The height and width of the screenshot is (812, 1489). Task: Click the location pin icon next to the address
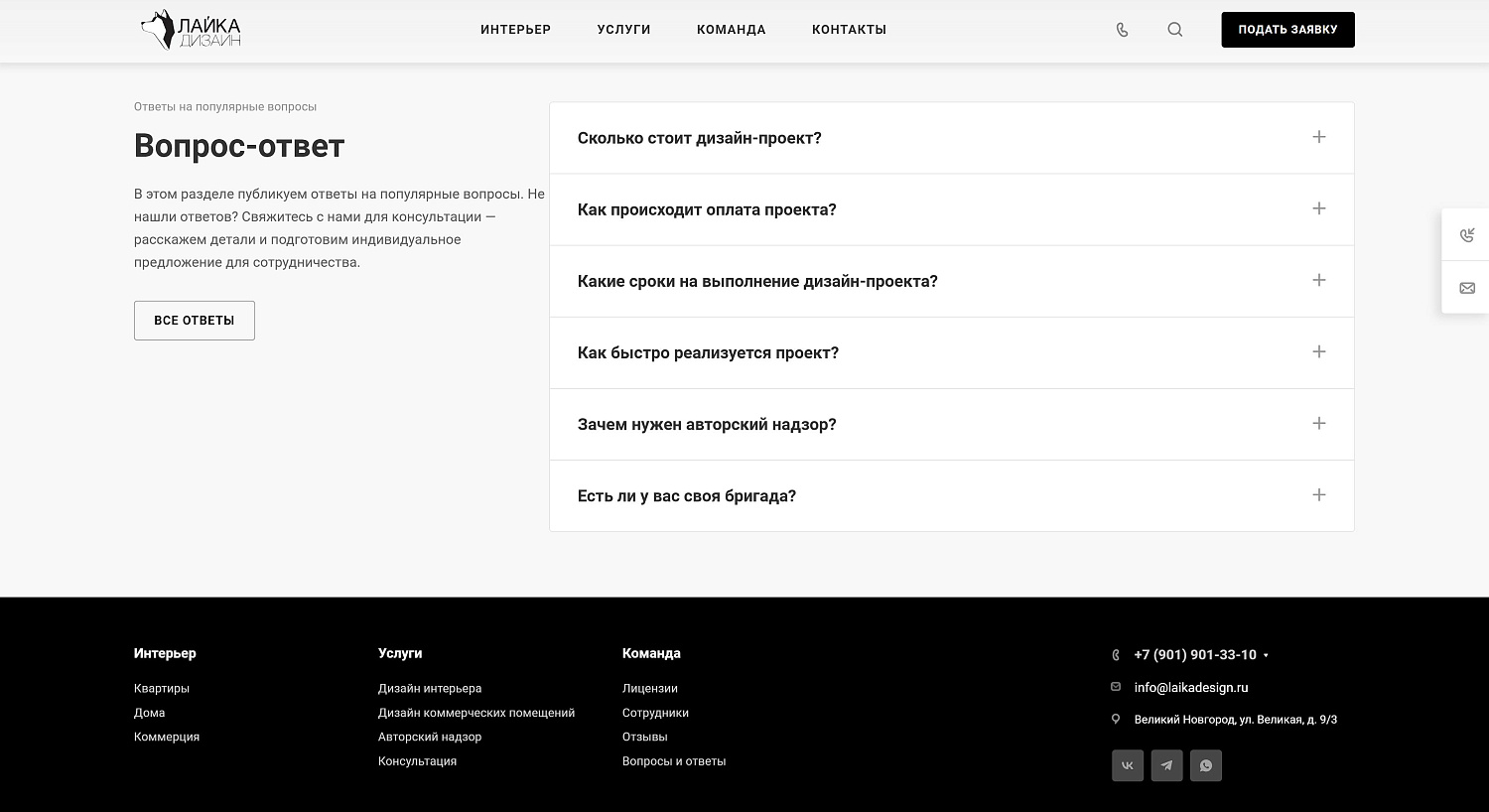click(x=1116, y=719)
